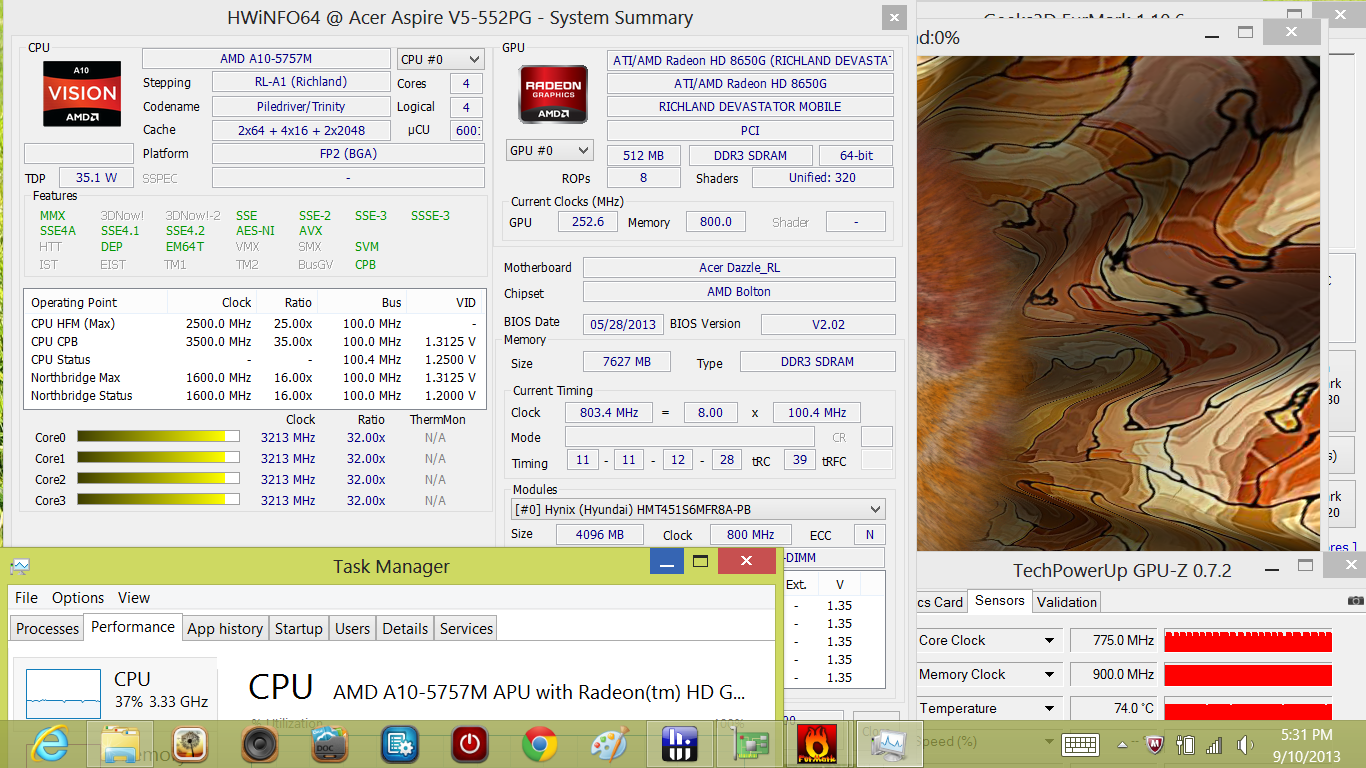
Task: Expand the CPU #0 selector dropdown
Action: coord(441,59)
